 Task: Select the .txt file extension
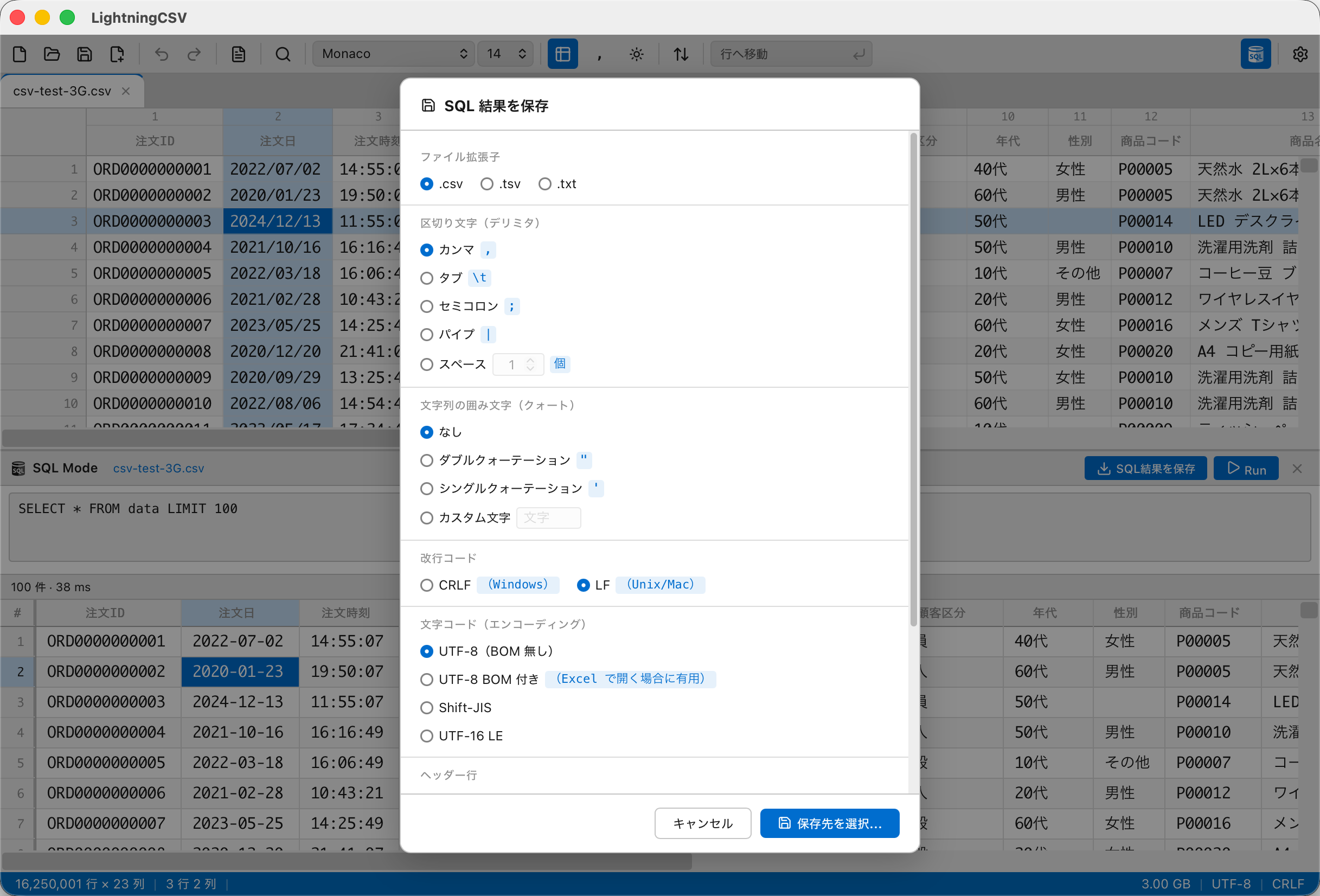coord(556,184)
